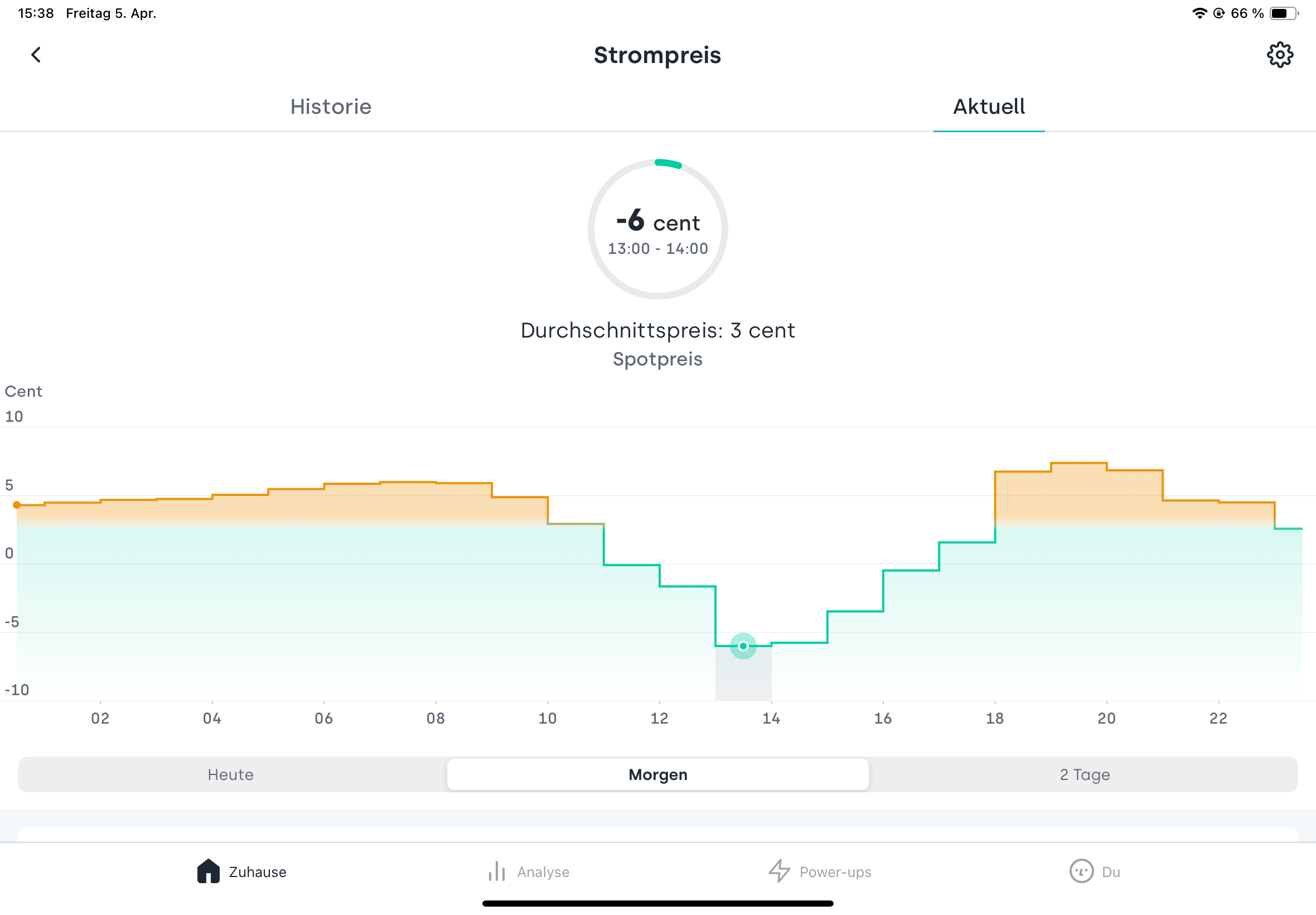Tap the Durchschnittspreis: 3 cent text

pos(657,330)
